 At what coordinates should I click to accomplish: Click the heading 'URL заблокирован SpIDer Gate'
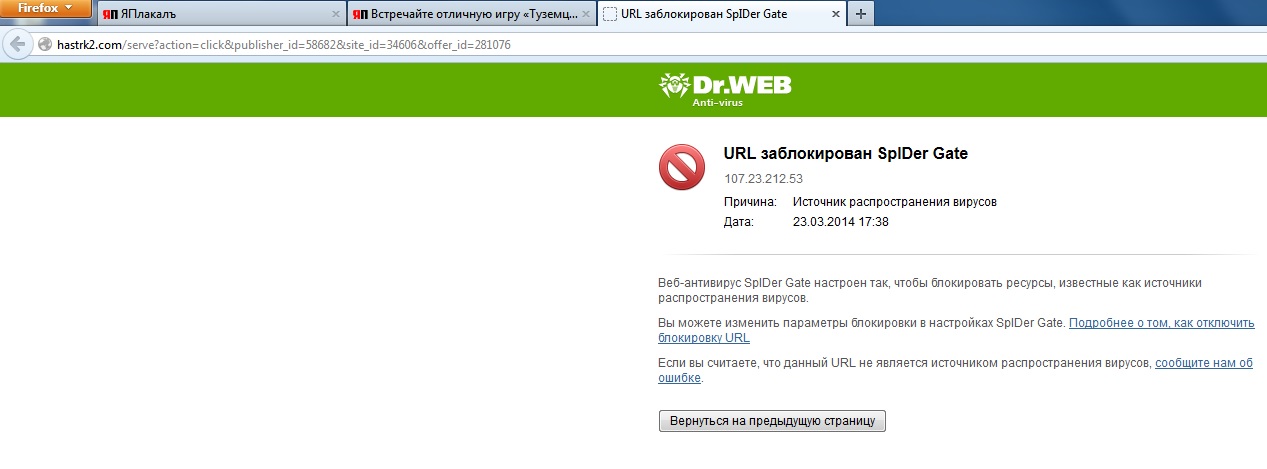pyautogui.click(x=846, y=154)
